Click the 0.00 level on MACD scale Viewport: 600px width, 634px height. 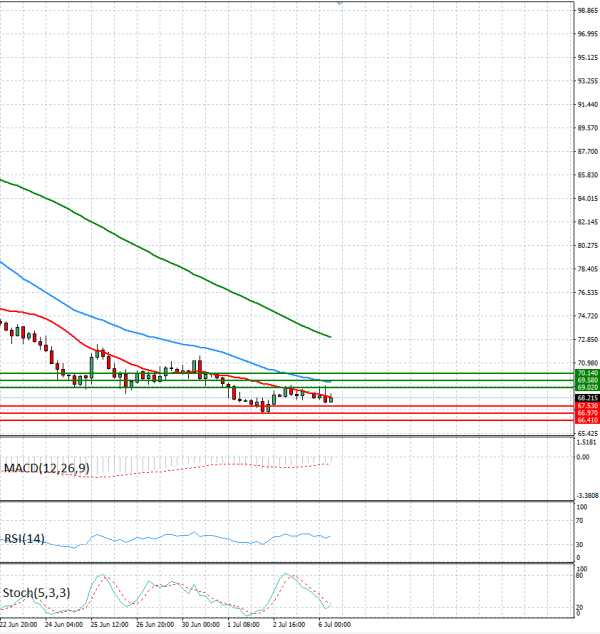point(583,457)
